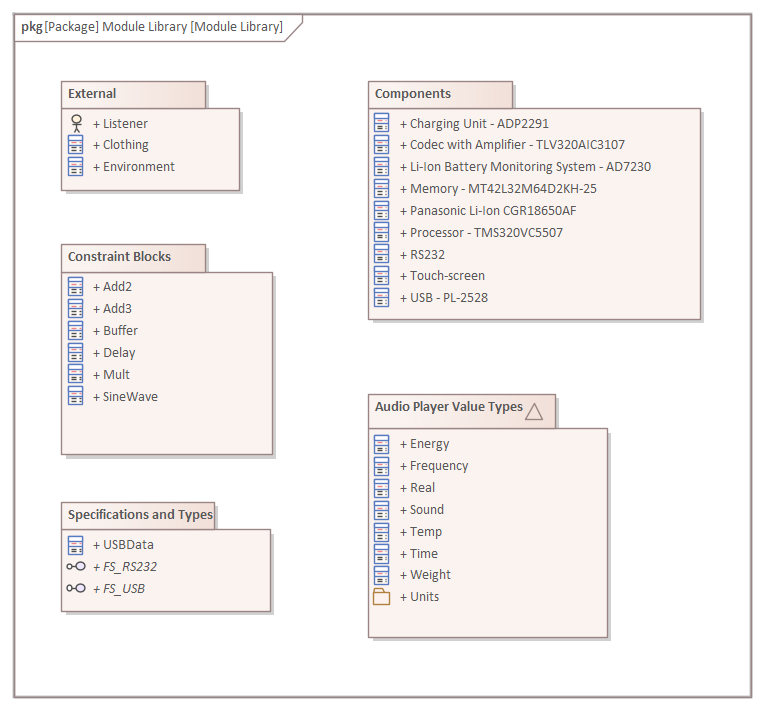Click the folder icon beside Units
Viewport: 767px width, 714px height.
[382, 597]
